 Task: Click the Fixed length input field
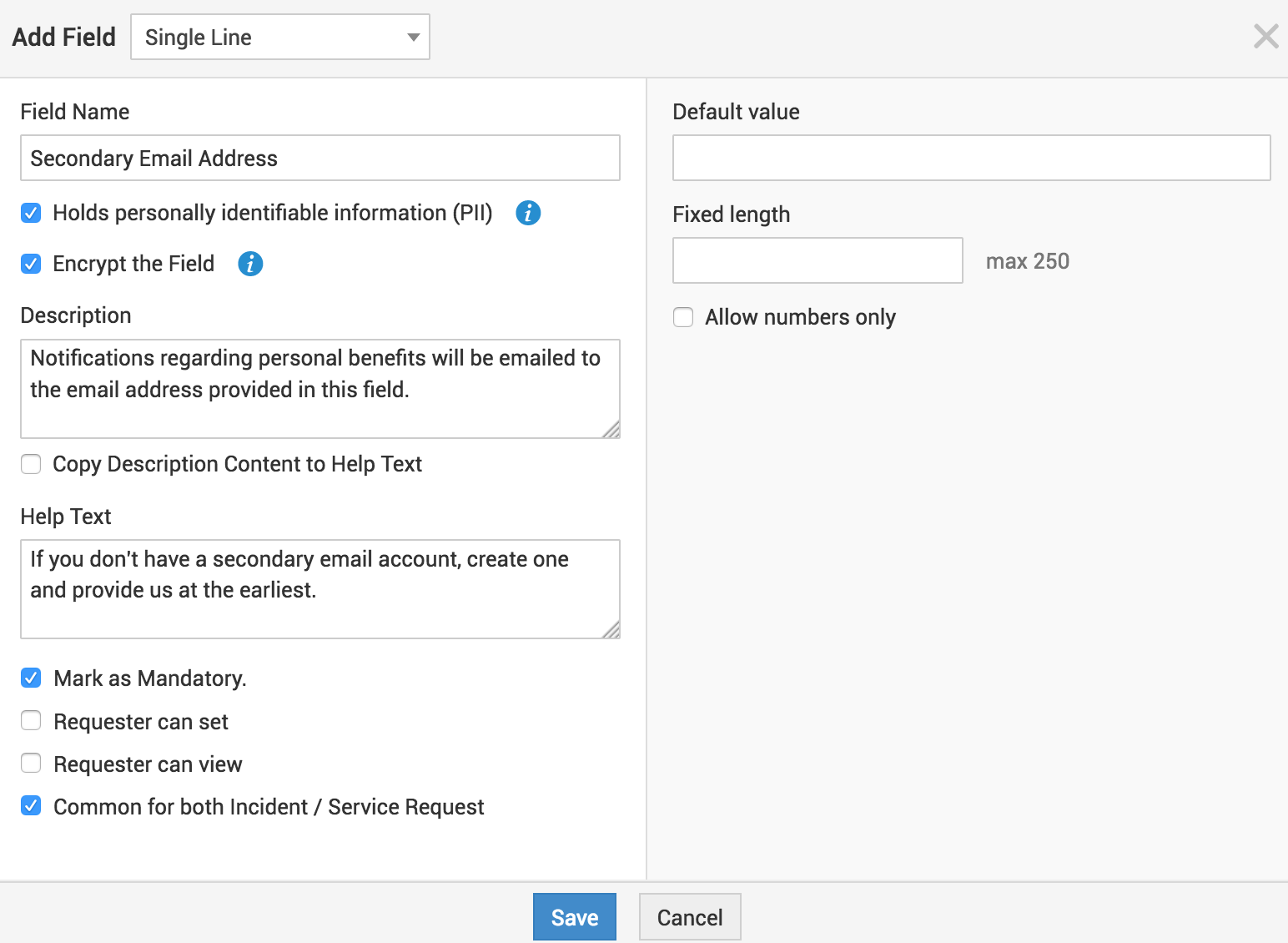(818, 260)
